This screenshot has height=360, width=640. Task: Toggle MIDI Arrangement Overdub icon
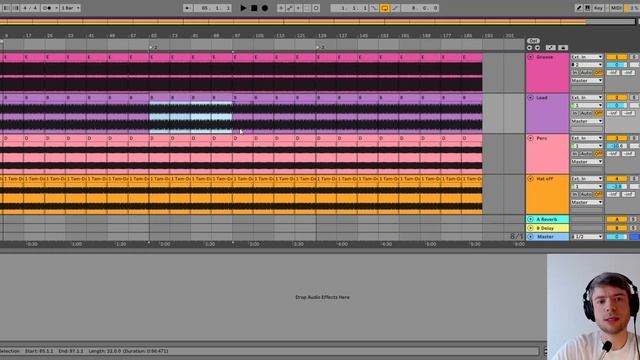[281, 8]
